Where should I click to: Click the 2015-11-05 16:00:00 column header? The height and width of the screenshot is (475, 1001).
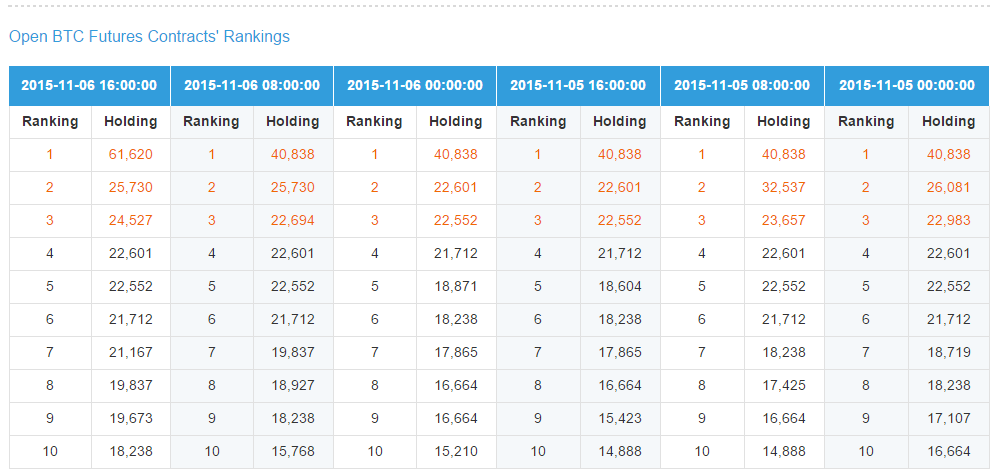click(578, 86)
